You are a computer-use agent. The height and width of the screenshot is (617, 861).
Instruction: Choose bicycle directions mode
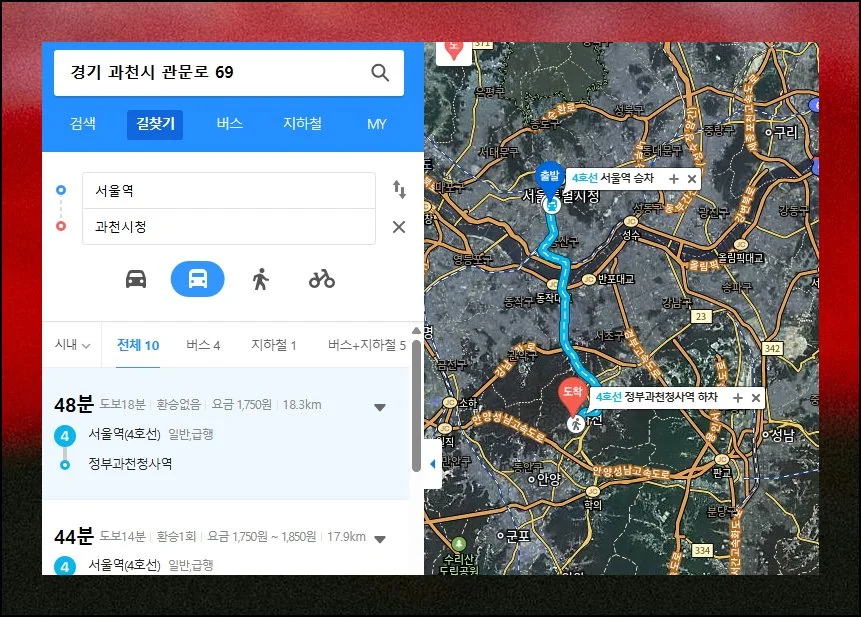[x=322, y=279]
